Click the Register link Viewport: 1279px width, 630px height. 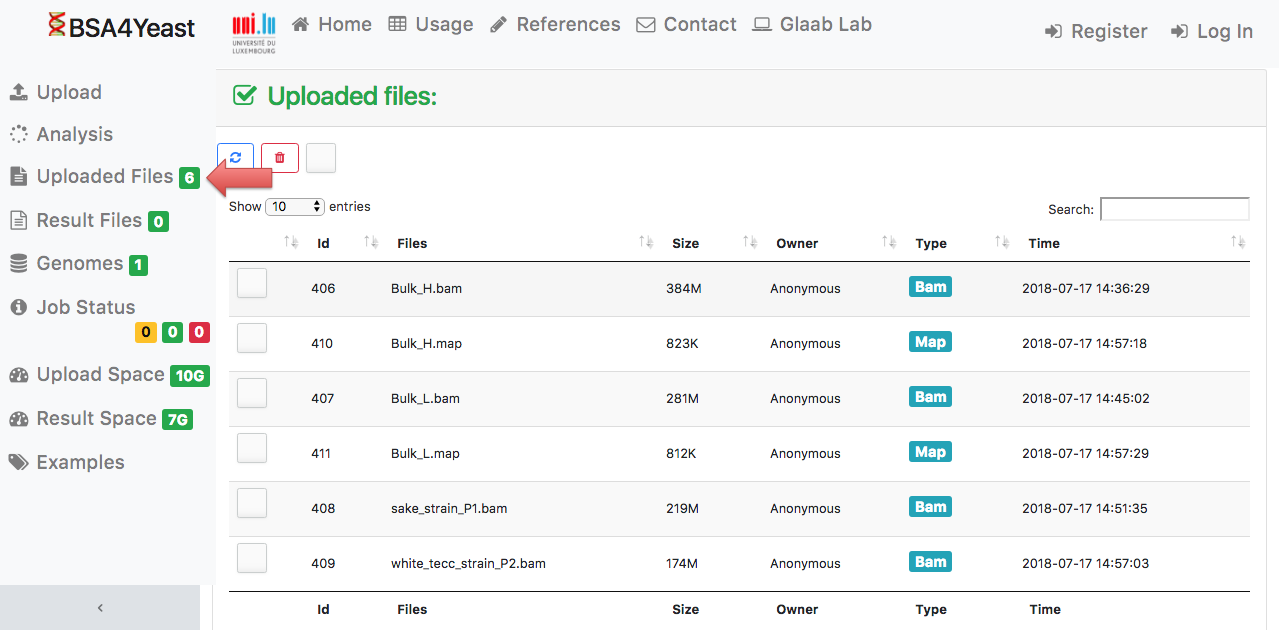(1096, 32)
